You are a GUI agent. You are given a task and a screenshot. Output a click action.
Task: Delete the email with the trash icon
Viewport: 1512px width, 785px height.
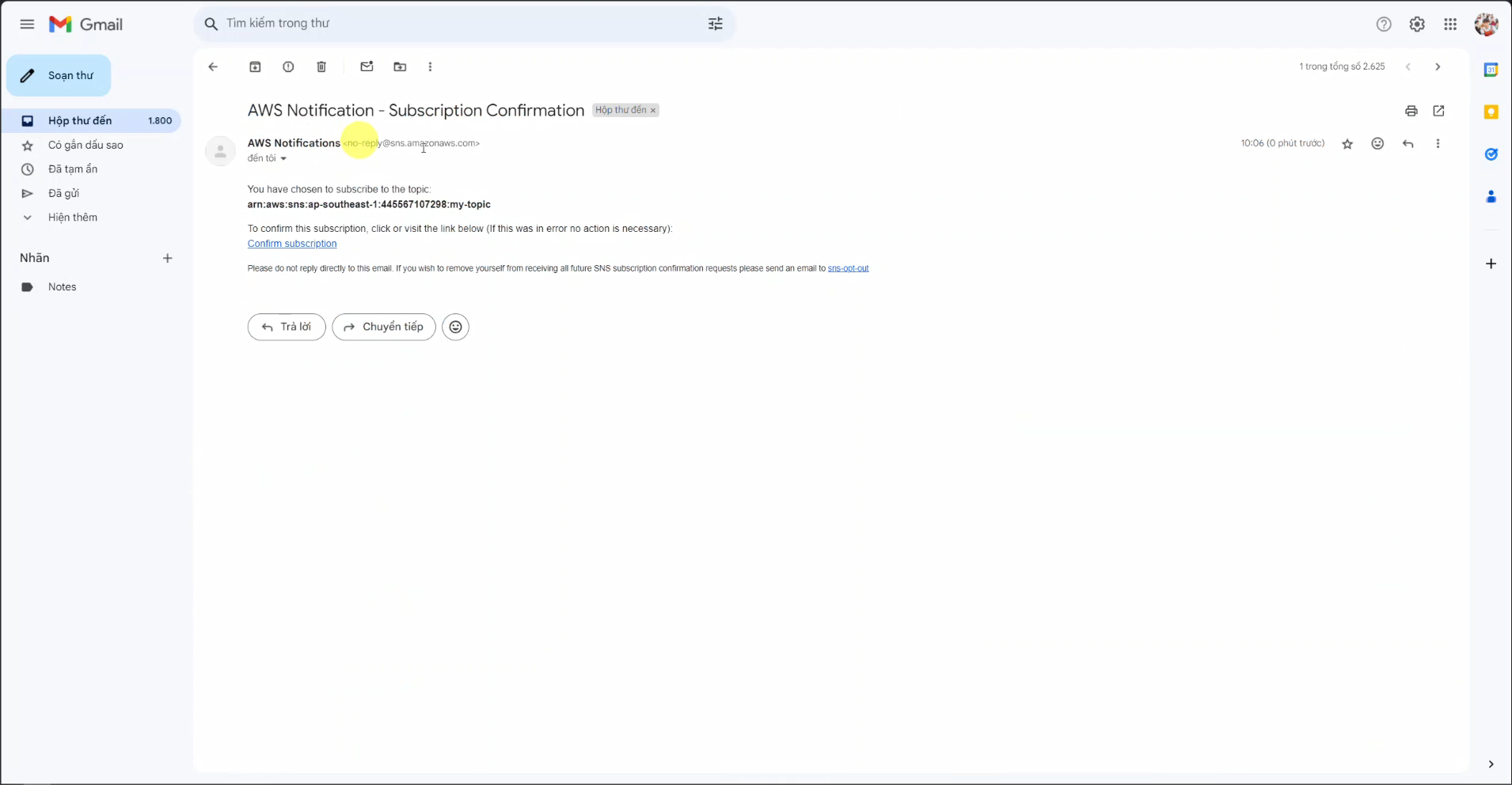pyautogui.click(x=321, y=67)
